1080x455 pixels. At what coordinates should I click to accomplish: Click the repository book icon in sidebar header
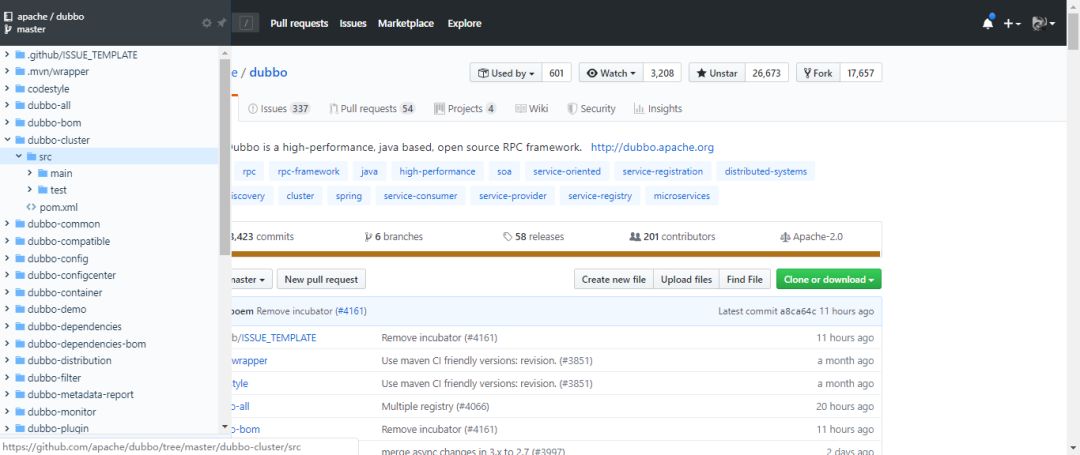pyautogui.click(x=8, y=16)
